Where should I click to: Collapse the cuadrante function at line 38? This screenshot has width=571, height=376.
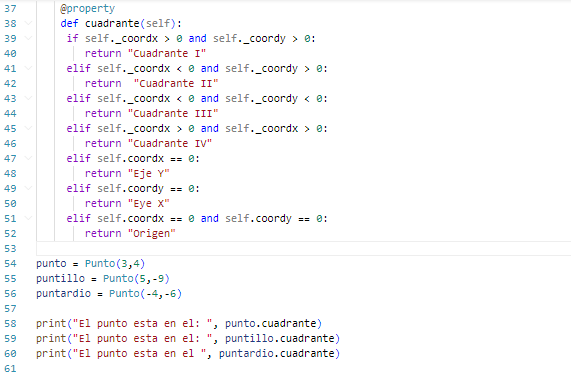click(28, 23)
